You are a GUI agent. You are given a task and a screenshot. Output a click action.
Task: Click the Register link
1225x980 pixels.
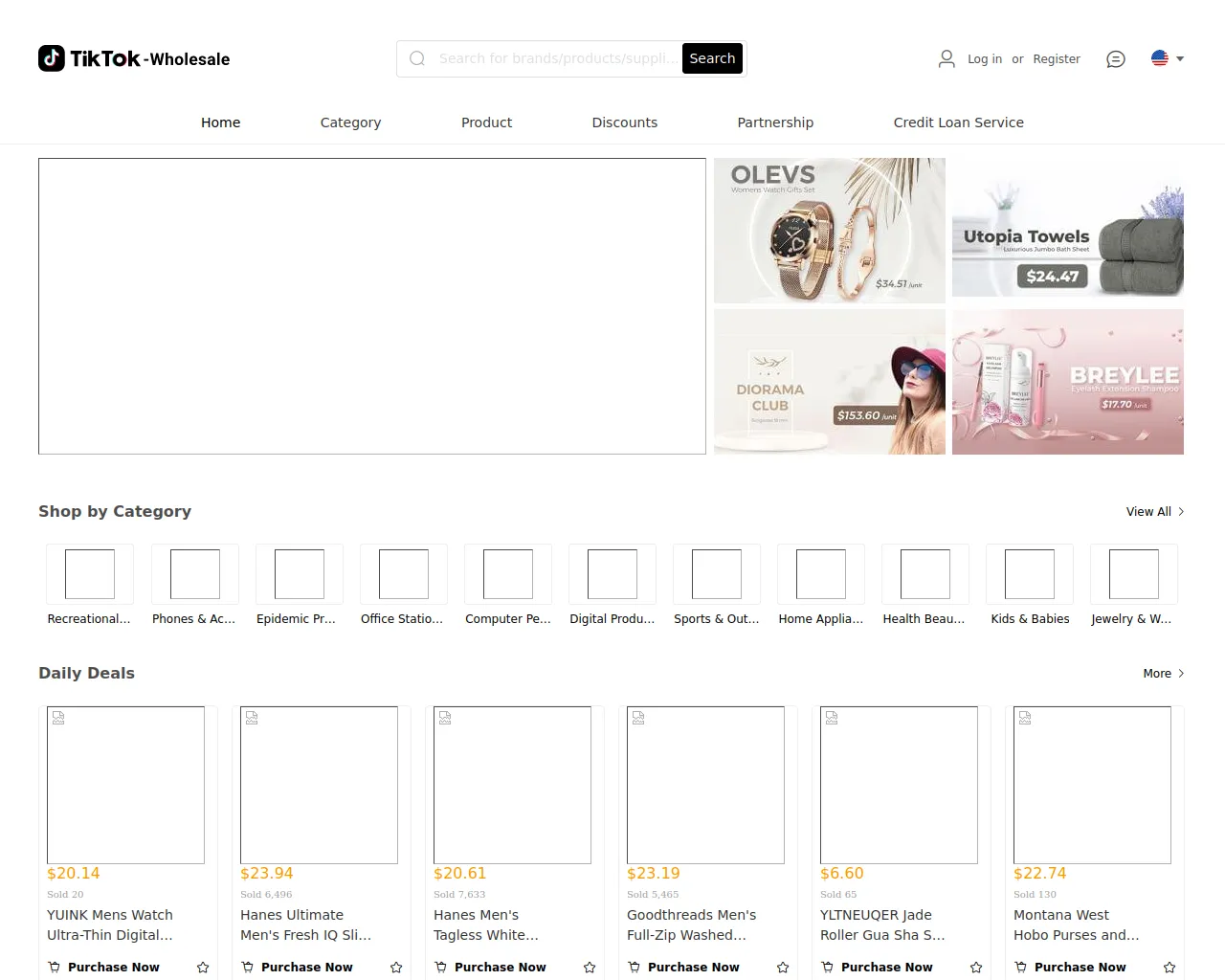click(1057, 59)
